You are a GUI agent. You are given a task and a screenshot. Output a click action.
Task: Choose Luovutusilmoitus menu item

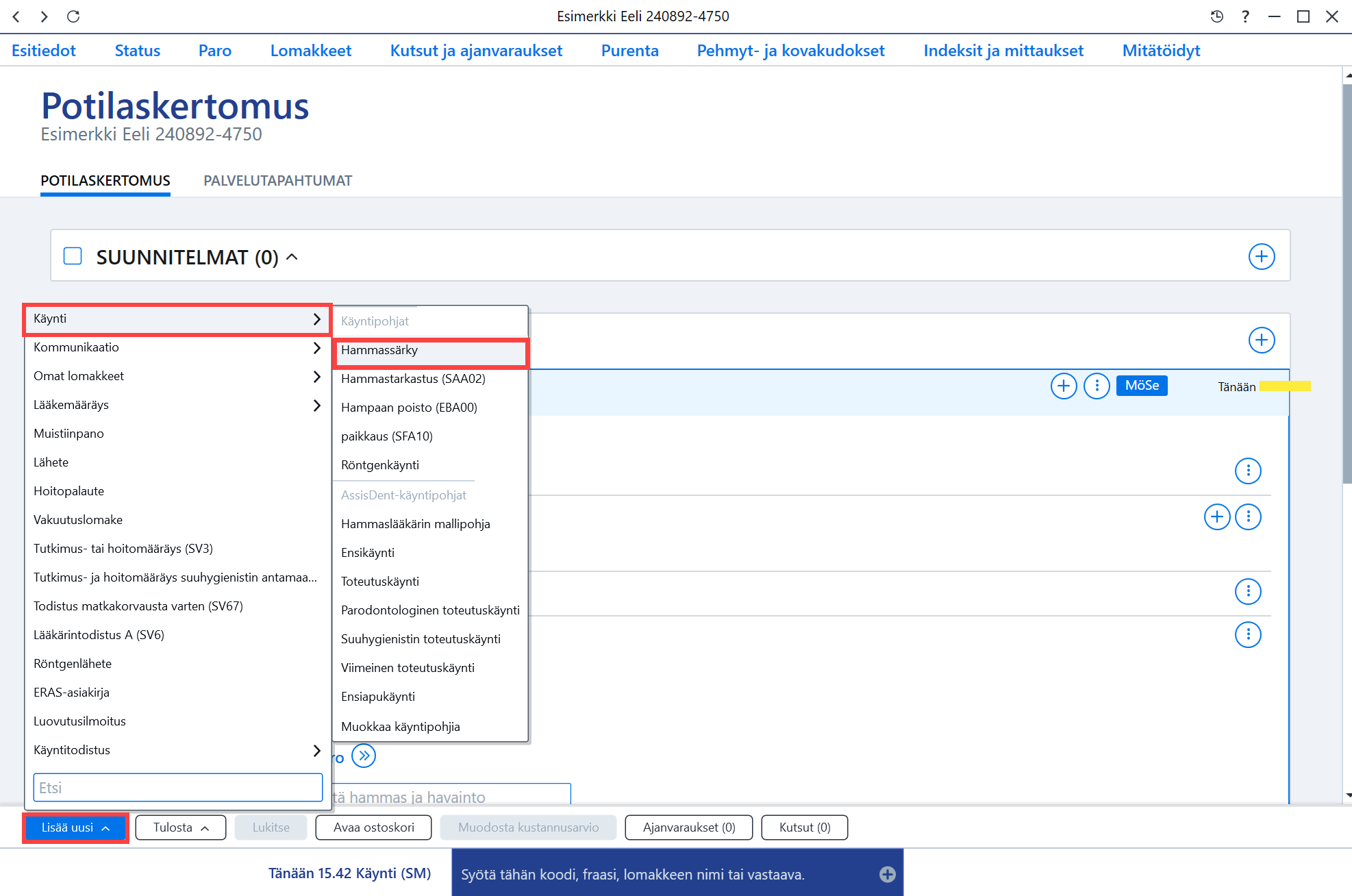pos(177,721)
